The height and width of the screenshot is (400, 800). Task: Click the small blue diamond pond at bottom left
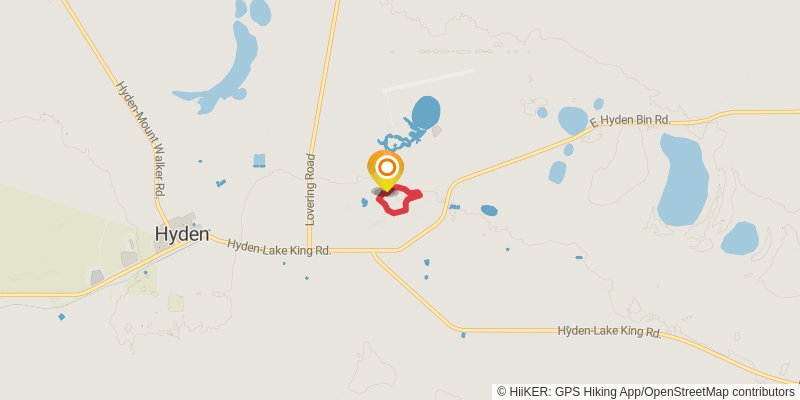pos(61,317)
